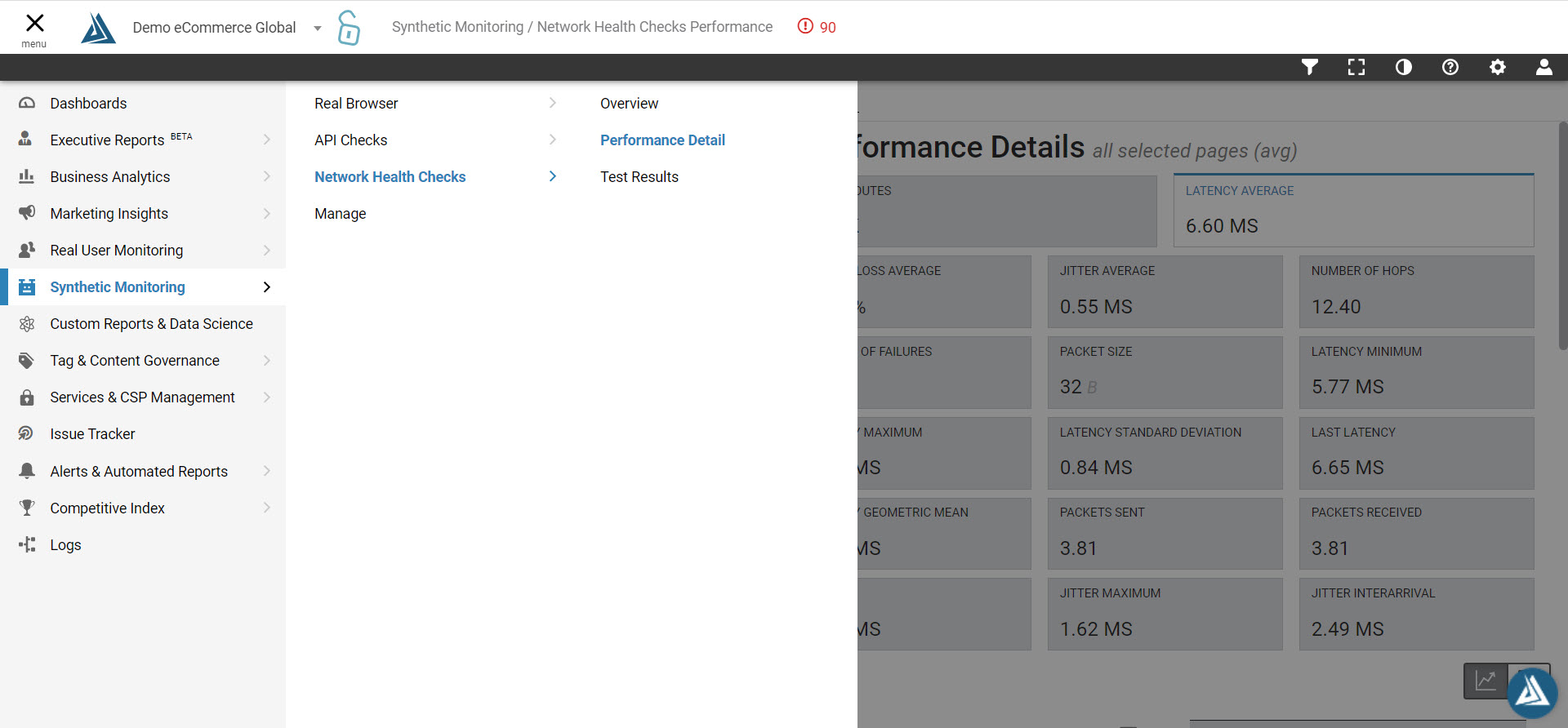Open the Demo eCommerce Global account dropdown
Screen dimensions: 1568x728
(227, 28)
